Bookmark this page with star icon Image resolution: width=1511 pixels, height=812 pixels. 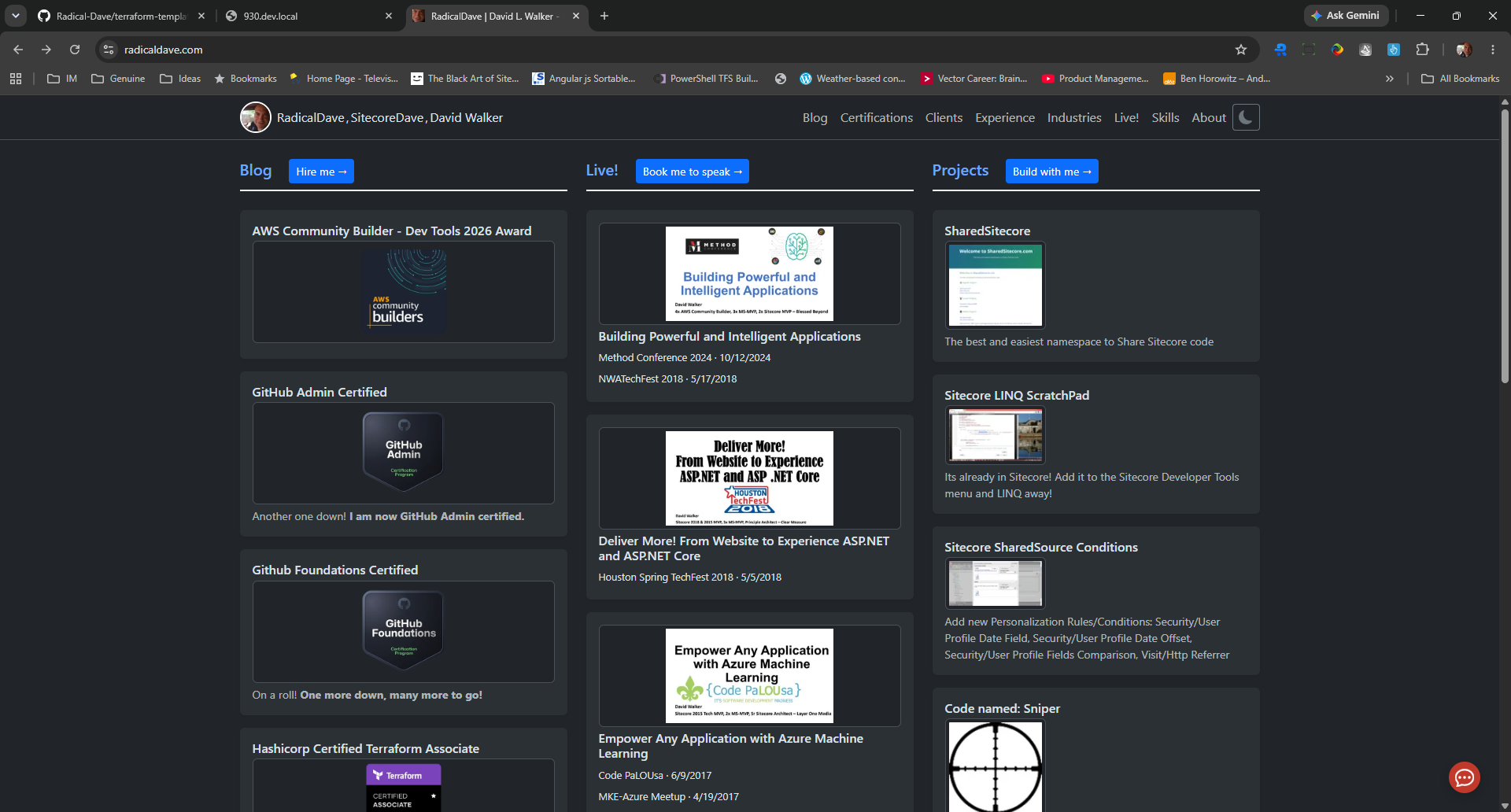click(x=1241, y=50)
